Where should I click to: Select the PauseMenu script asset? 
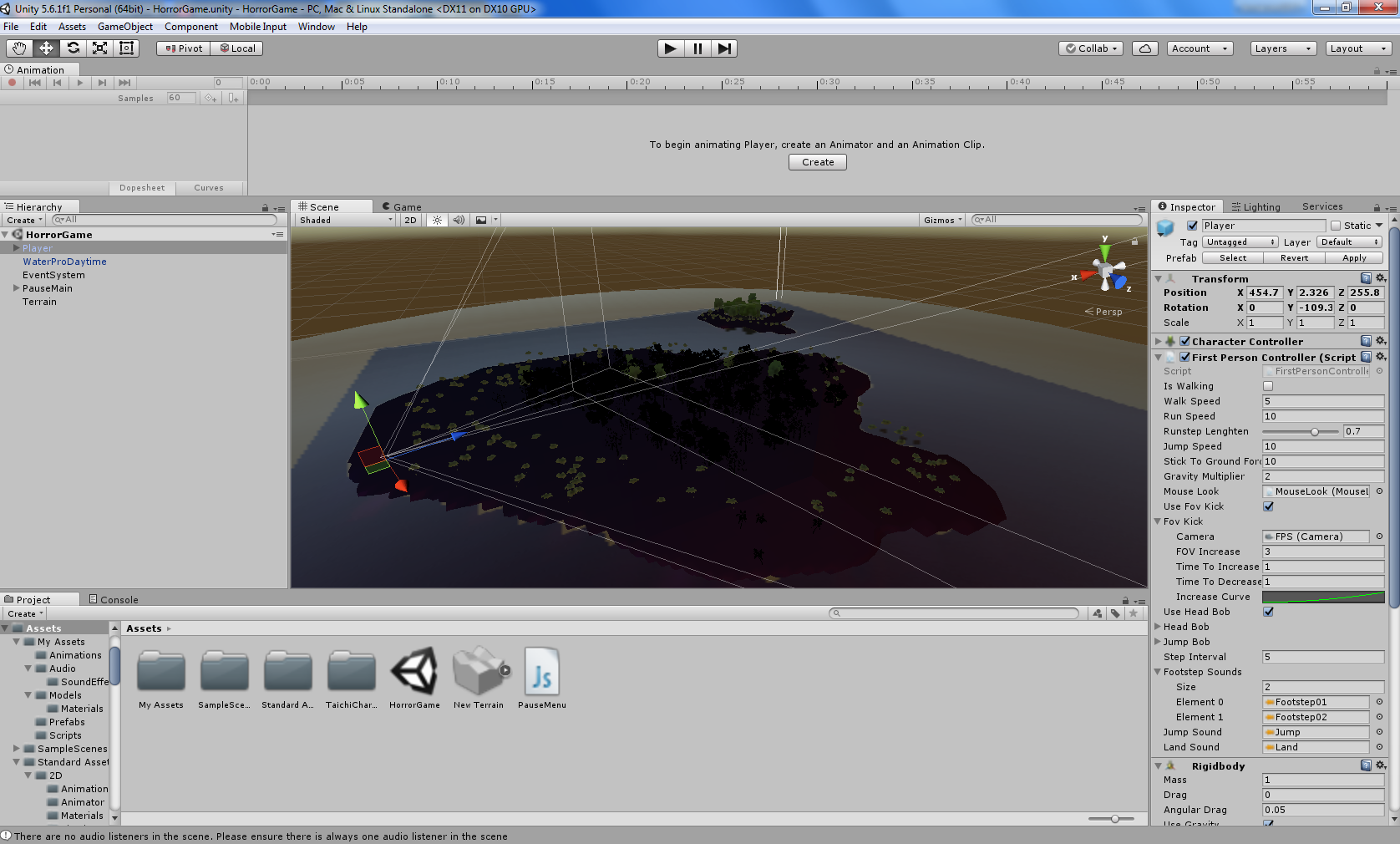point(542,679)
